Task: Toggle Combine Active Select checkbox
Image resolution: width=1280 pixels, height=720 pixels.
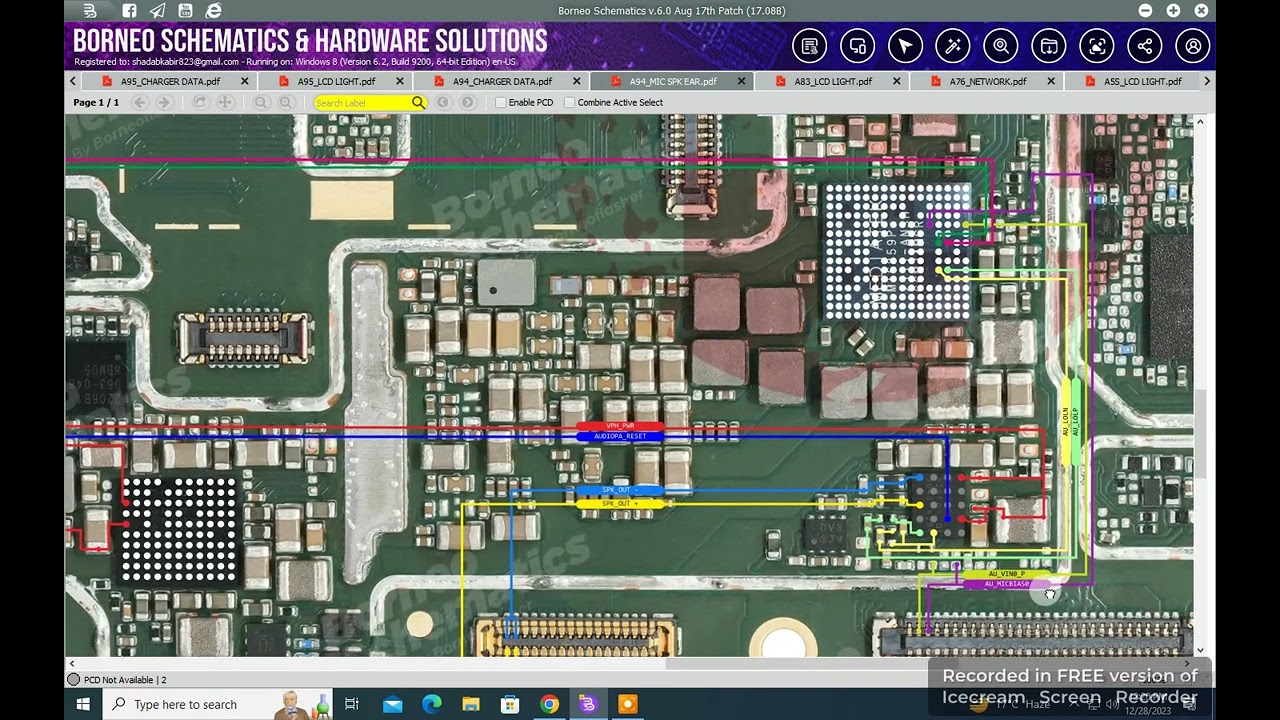Action: [x=570, y=102]
